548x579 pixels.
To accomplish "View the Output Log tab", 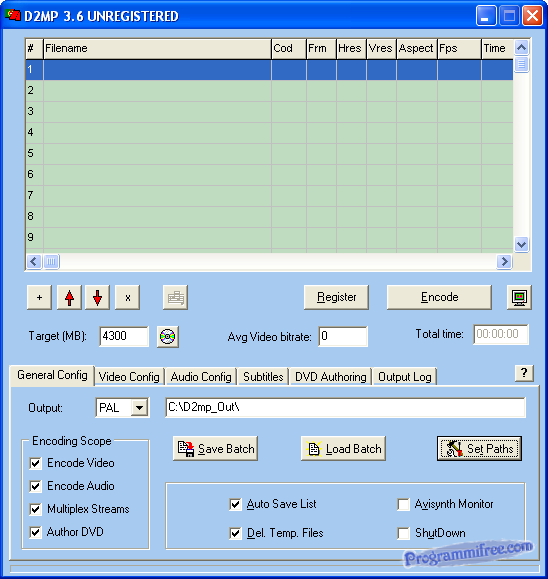I will 405,377.
